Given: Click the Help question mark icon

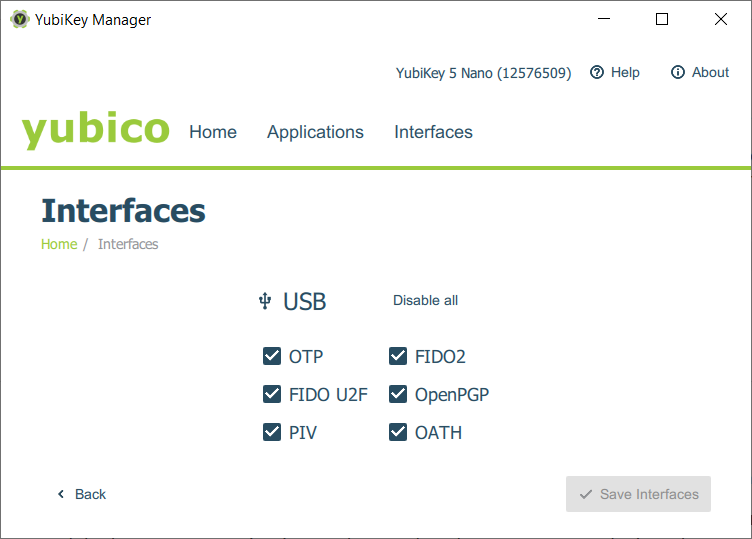Looking at the screenshot, I should 597,72.
